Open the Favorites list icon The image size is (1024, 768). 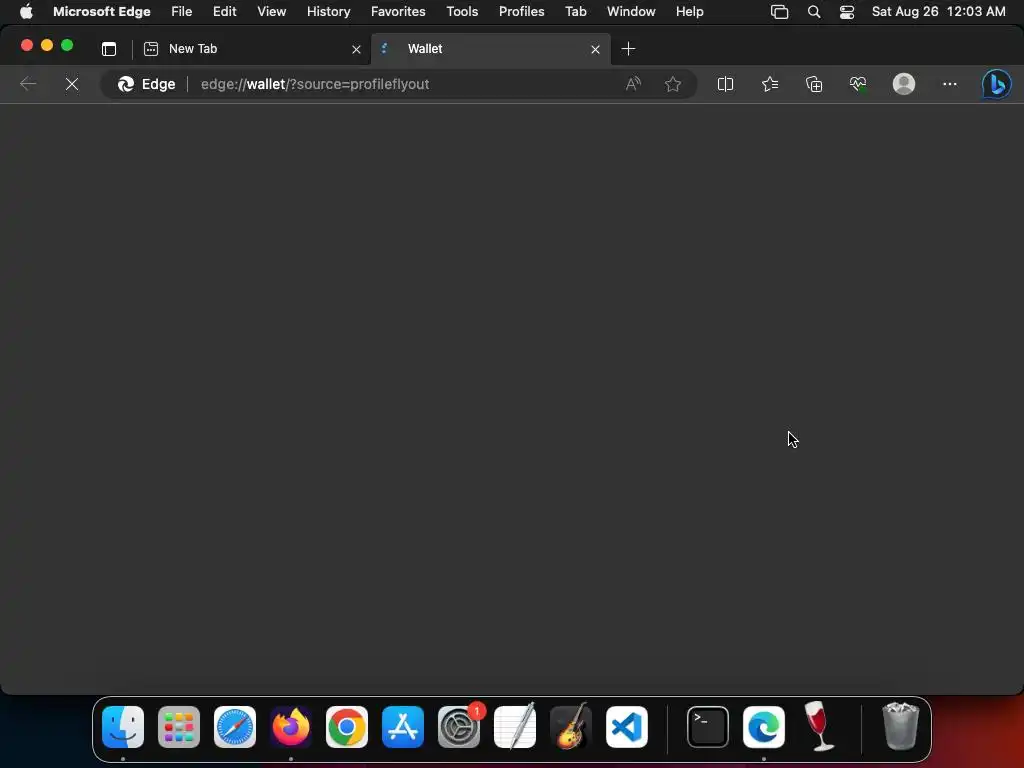(770, 84)
